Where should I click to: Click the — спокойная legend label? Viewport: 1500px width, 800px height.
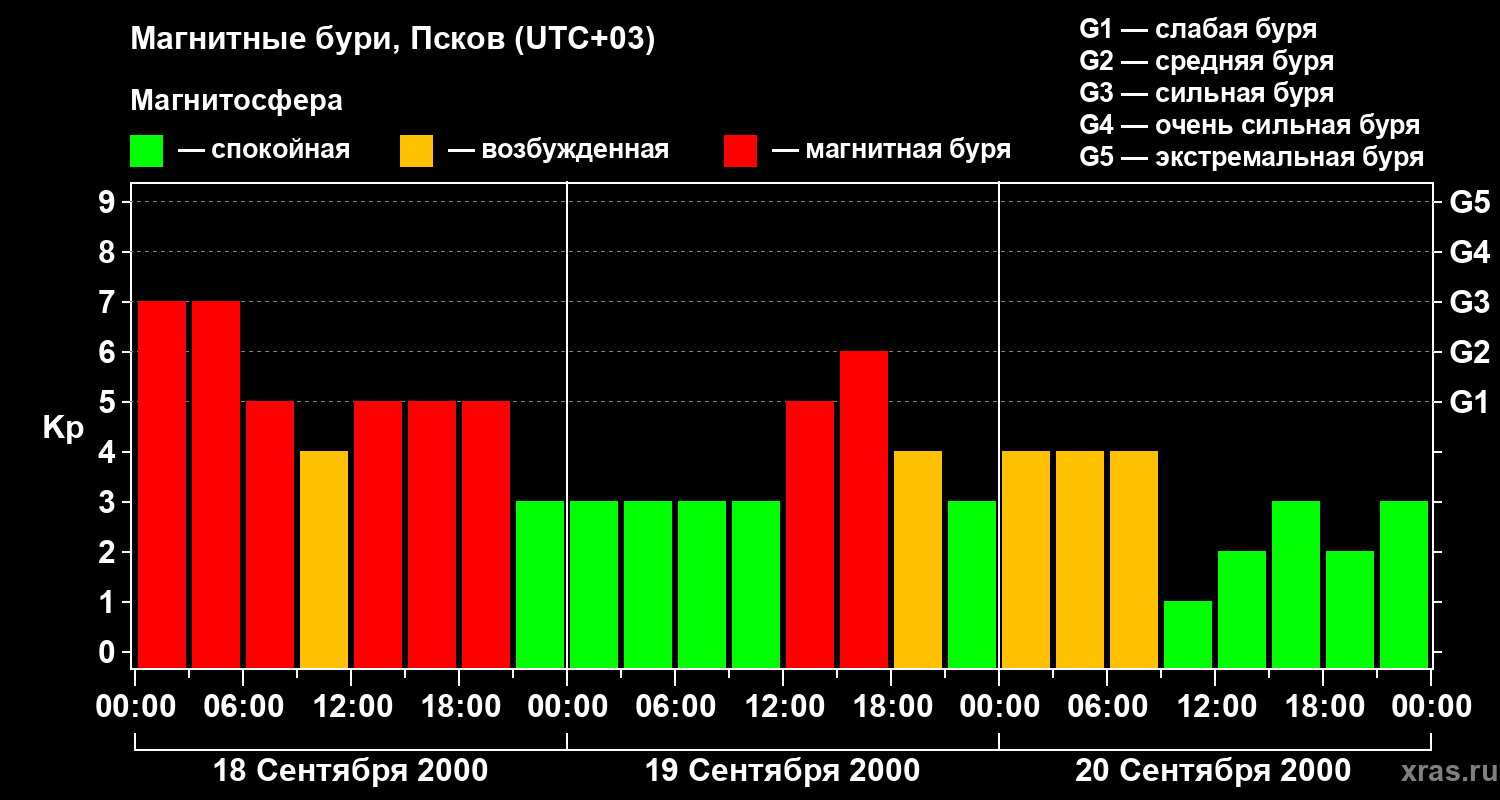coord(263,150)
